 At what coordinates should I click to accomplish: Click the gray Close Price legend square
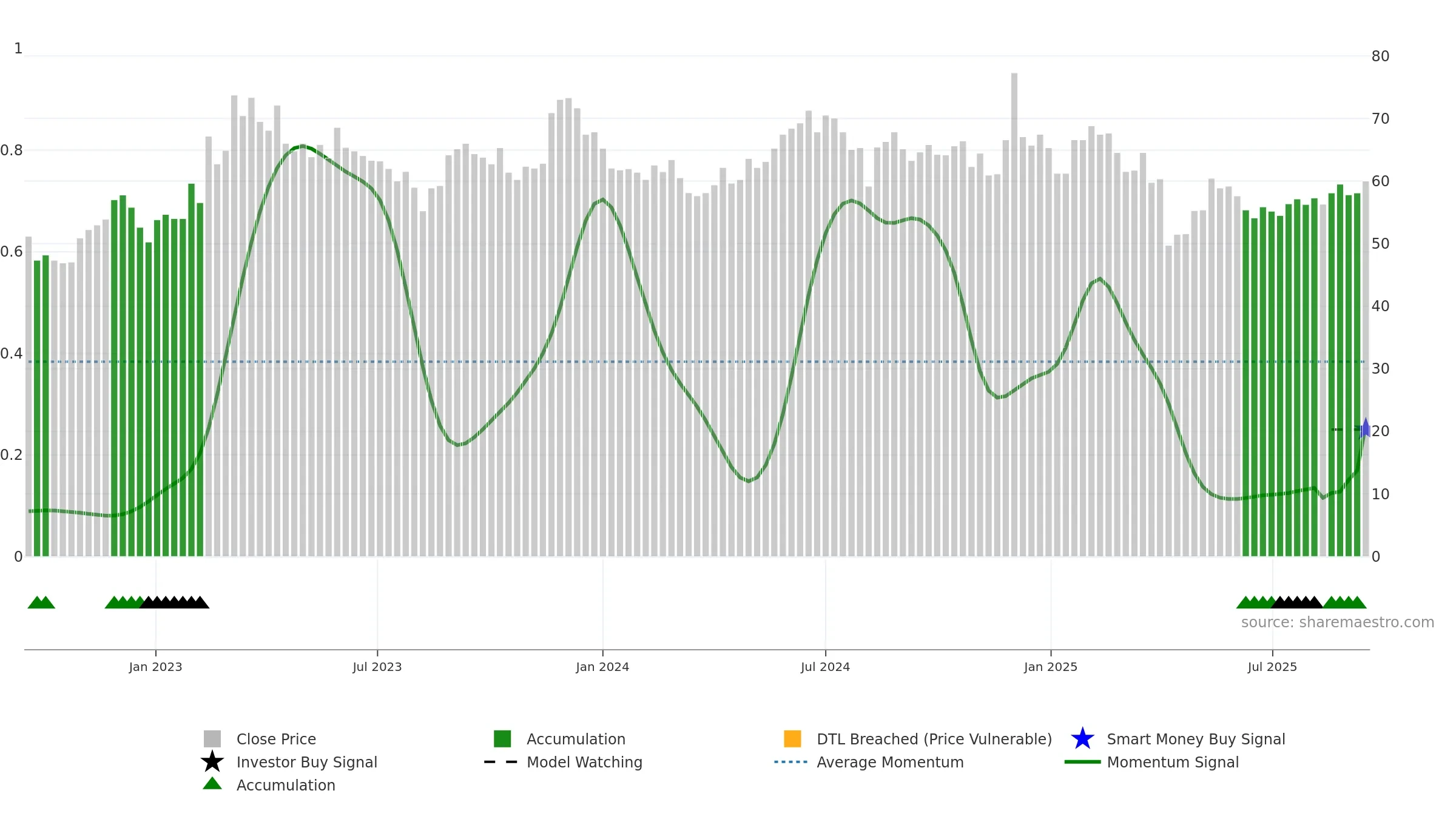212,739
